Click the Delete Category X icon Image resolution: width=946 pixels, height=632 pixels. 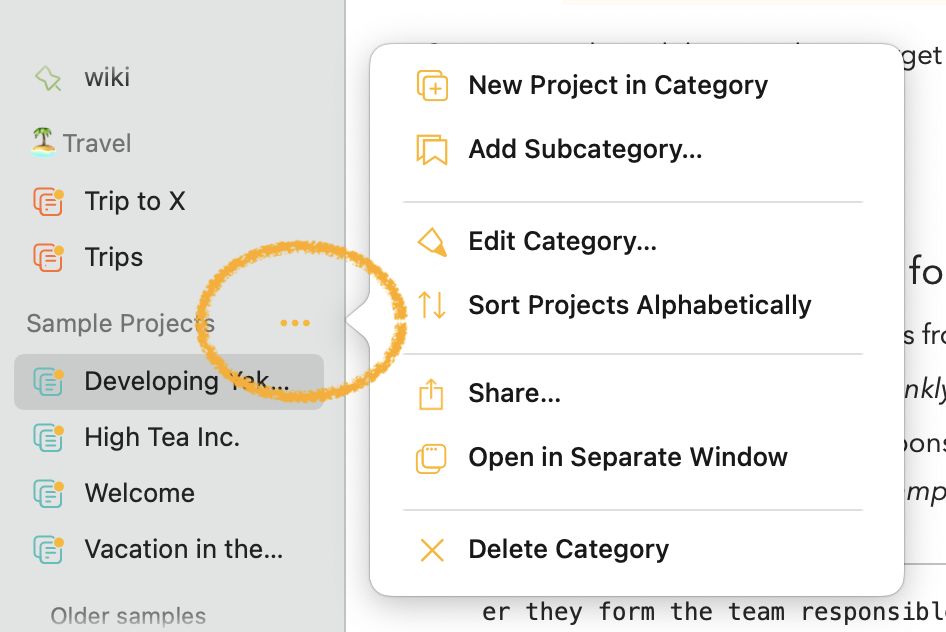(432, 550)
